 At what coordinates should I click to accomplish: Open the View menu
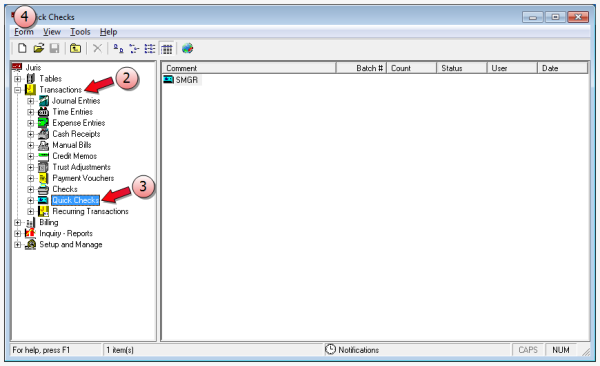52,32
